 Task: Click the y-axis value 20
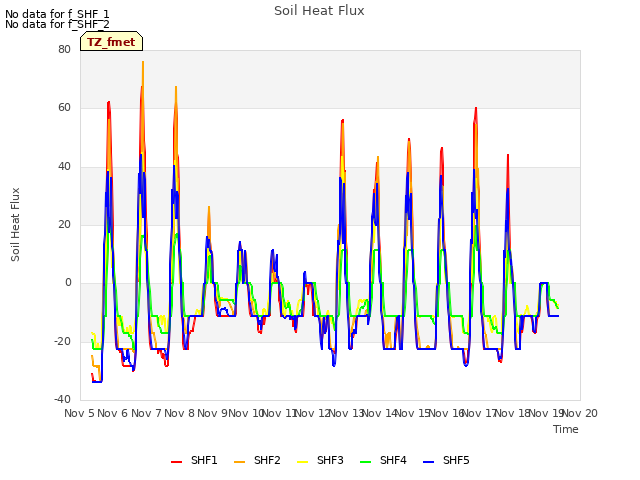point(64,224)
